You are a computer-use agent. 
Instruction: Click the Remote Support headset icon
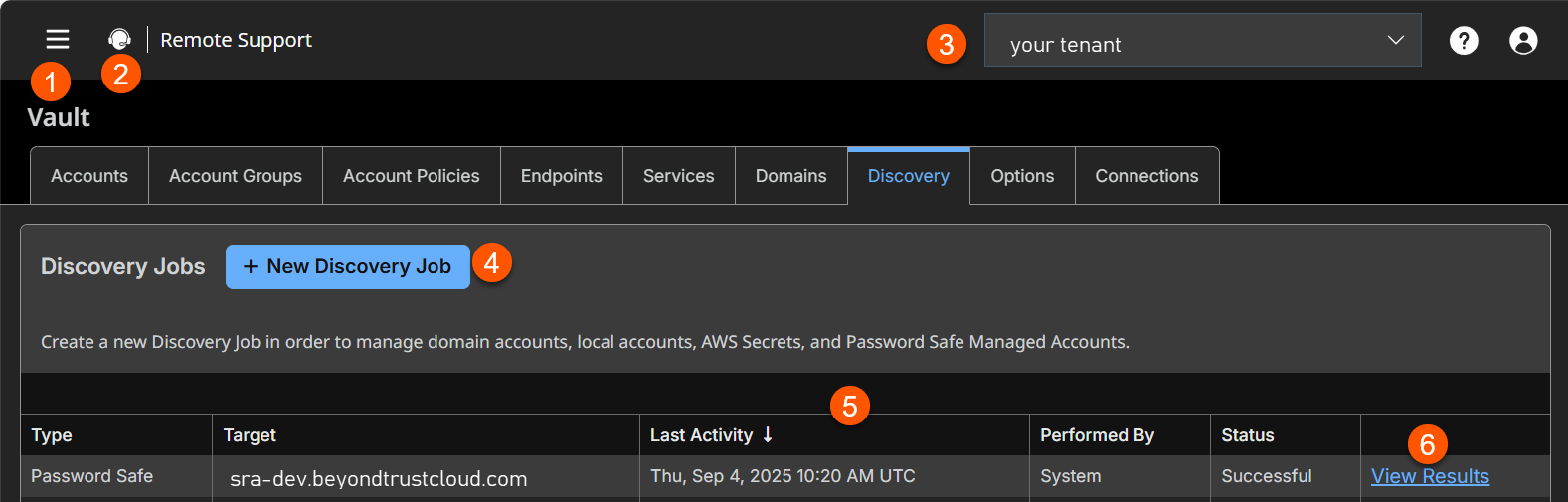119,39
